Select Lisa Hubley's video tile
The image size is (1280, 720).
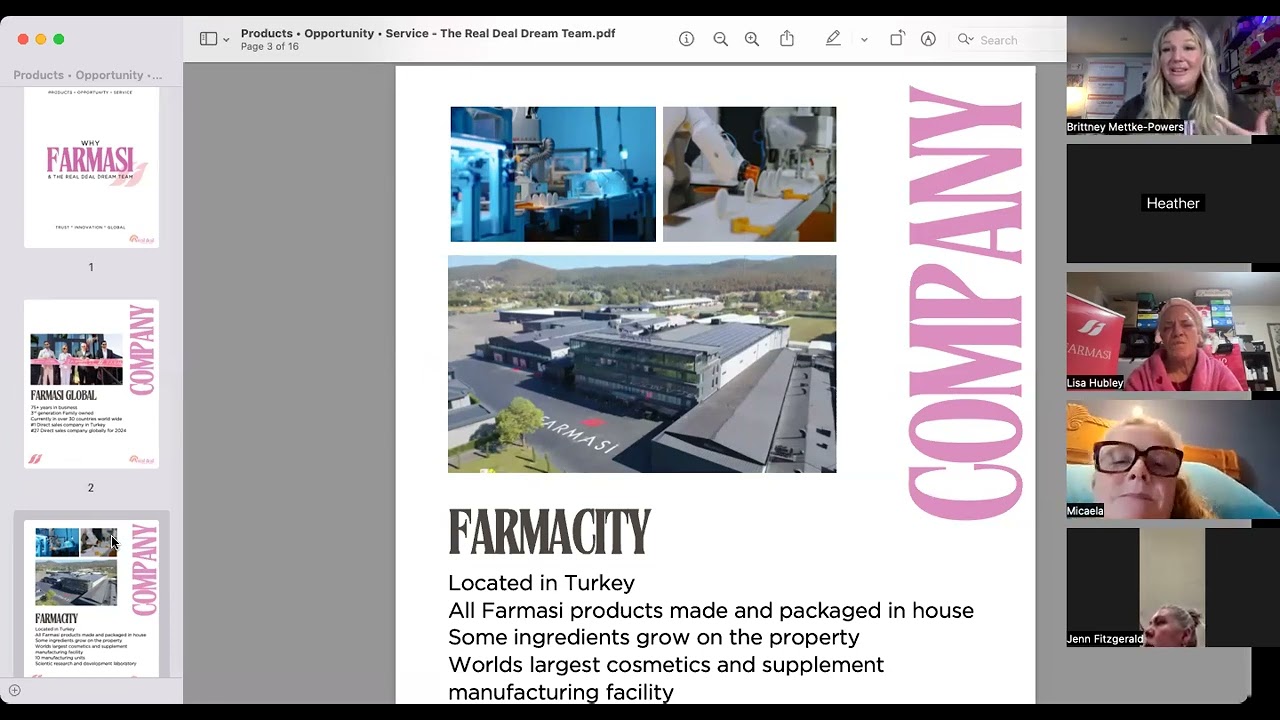[1173, 331]
